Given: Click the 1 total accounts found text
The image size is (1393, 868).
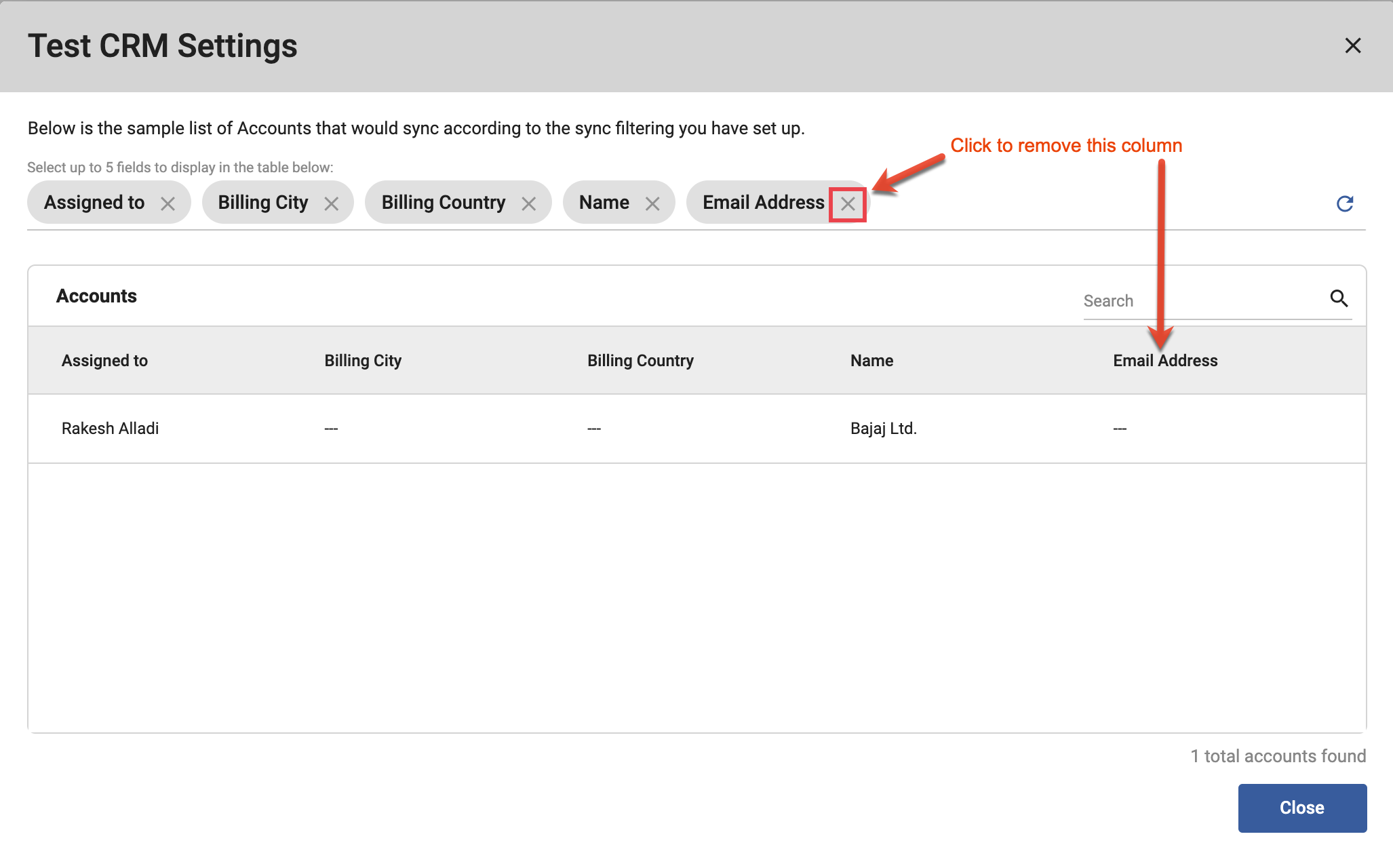Looking at the screenshot, I should click(1278, 755).
